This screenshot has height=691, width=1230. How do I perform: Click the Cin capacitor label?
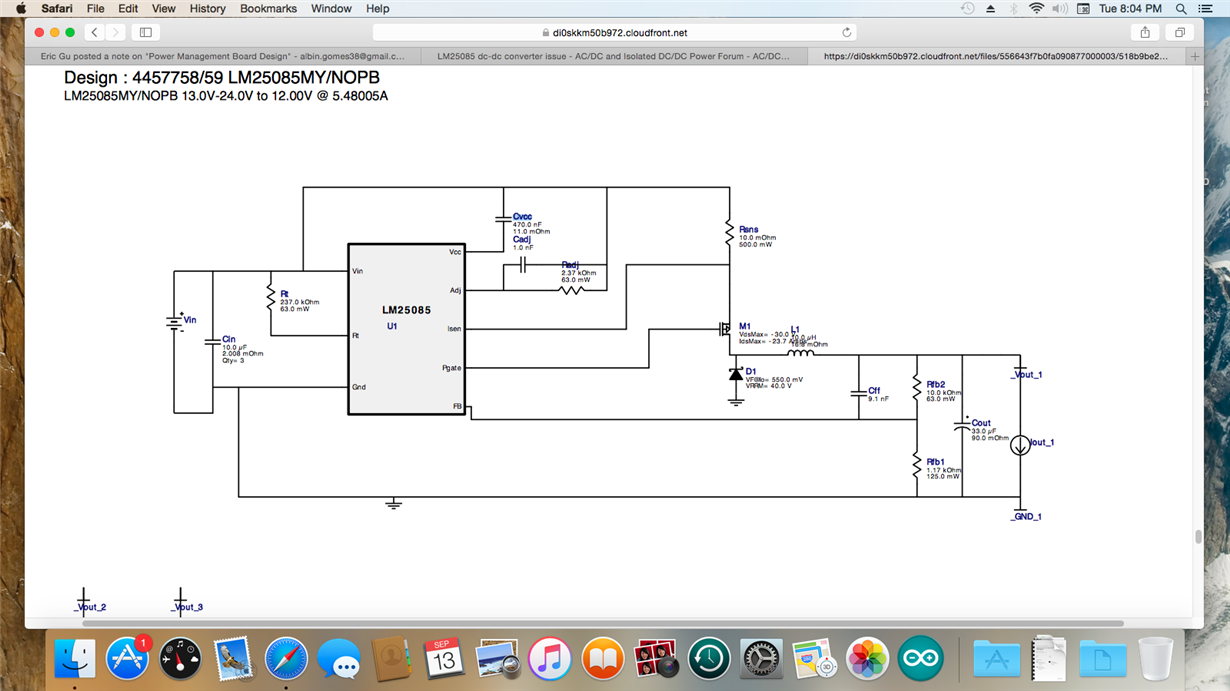(x=229, y=339)
